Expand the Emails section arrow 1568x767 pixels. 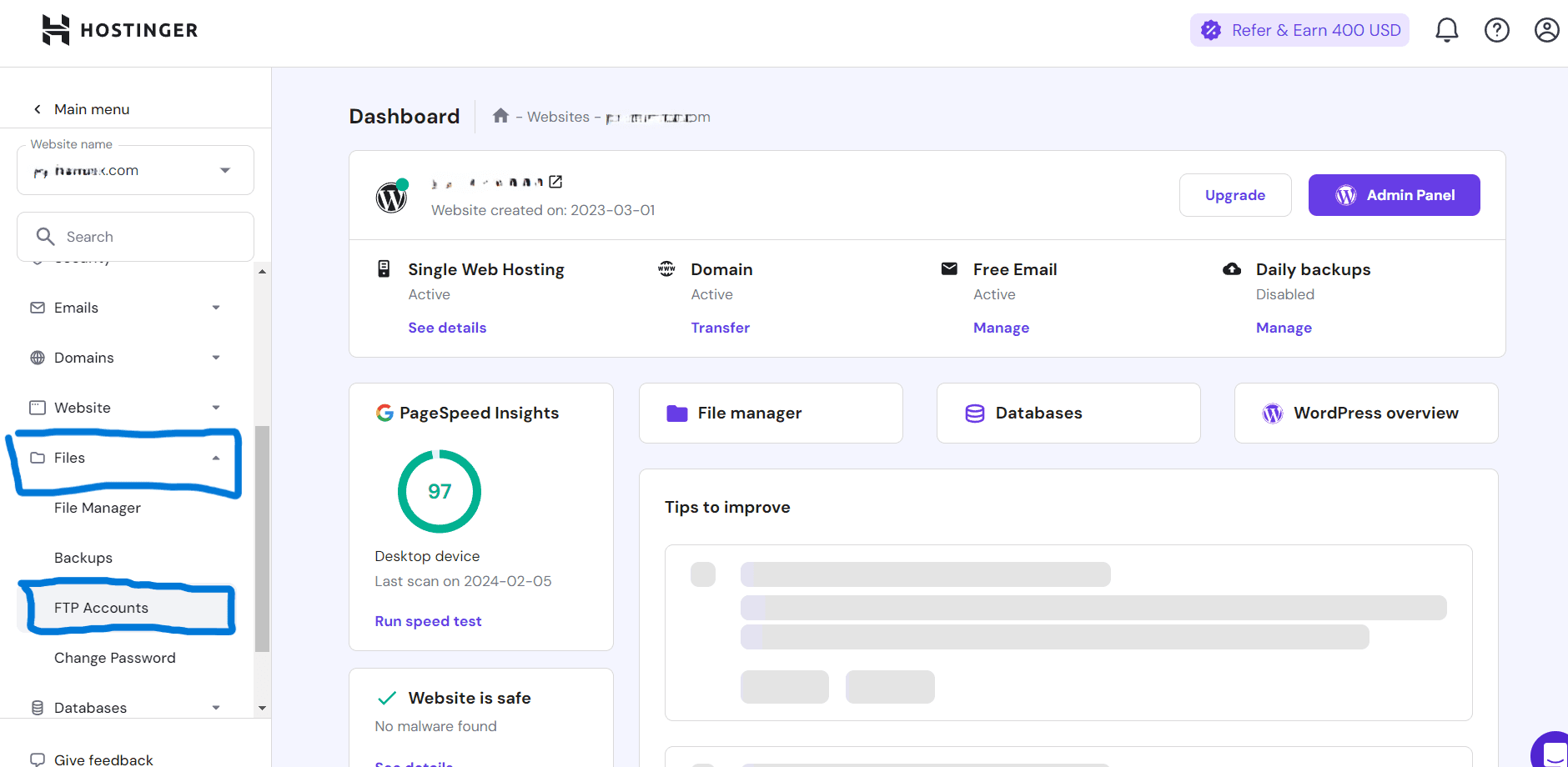tap(216, 308)
